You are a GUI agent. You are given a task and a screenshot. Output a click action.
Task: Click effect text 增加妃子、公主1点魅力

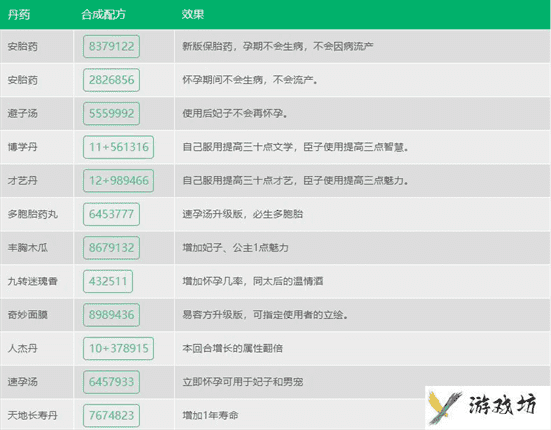[x=235, y=248]
